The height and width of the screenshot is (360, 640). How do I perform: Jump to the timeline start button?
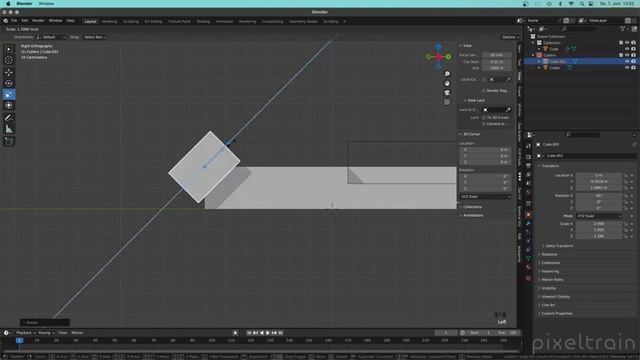249,333
